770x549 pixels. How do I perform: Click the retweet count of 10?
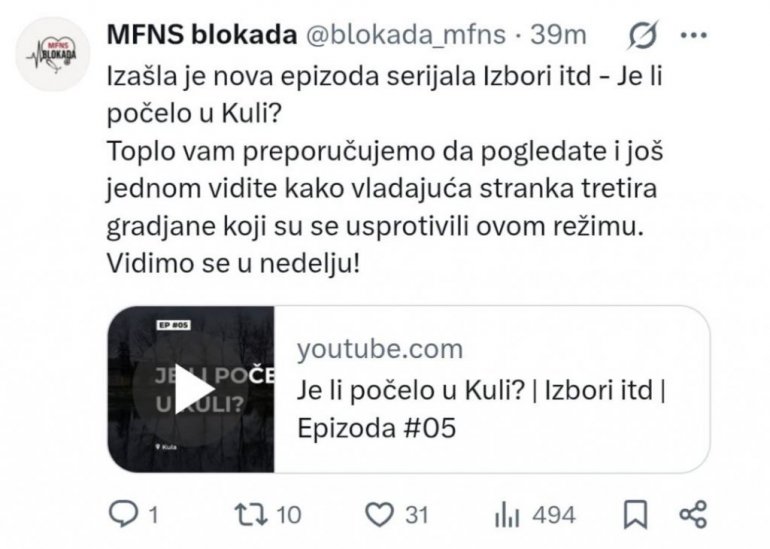click(x=289, y=515)
